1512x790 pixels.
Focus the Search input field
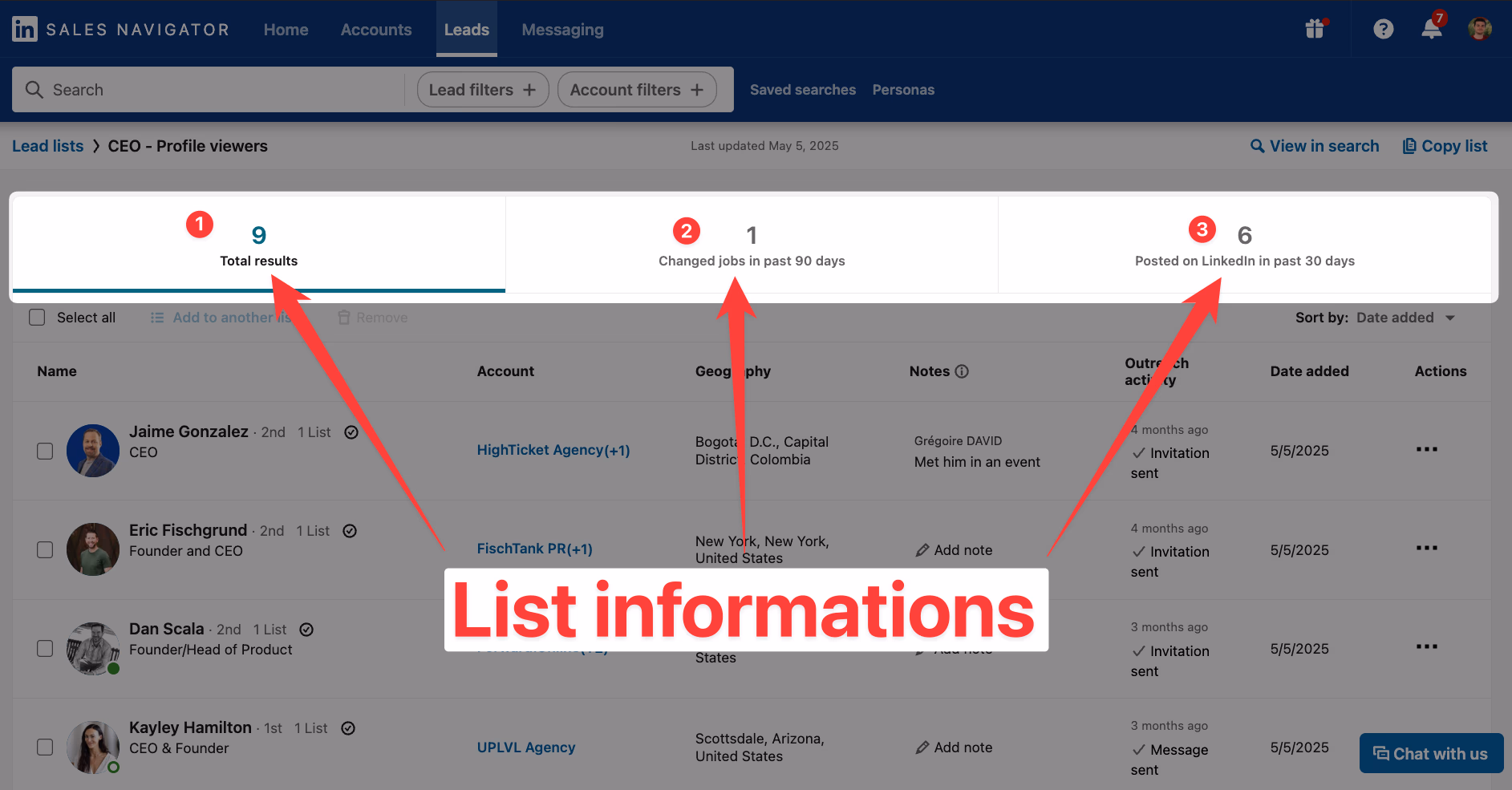(209, 89)
